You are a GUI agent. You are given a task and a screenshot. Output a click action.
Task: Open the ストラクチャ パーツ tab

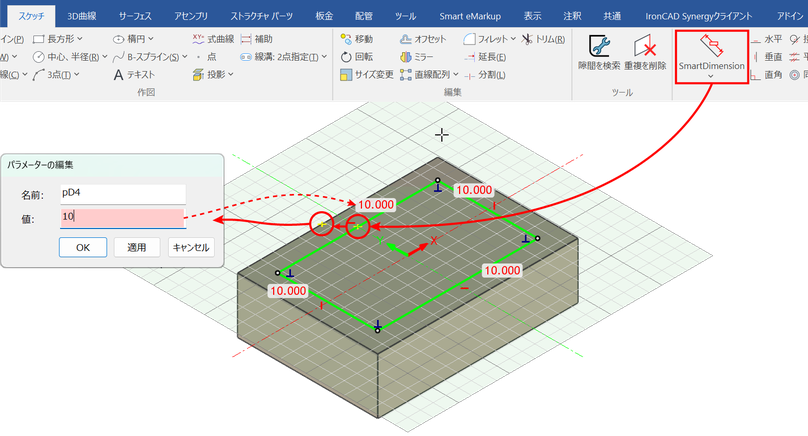pyautogui.click(x=261, y=16)
